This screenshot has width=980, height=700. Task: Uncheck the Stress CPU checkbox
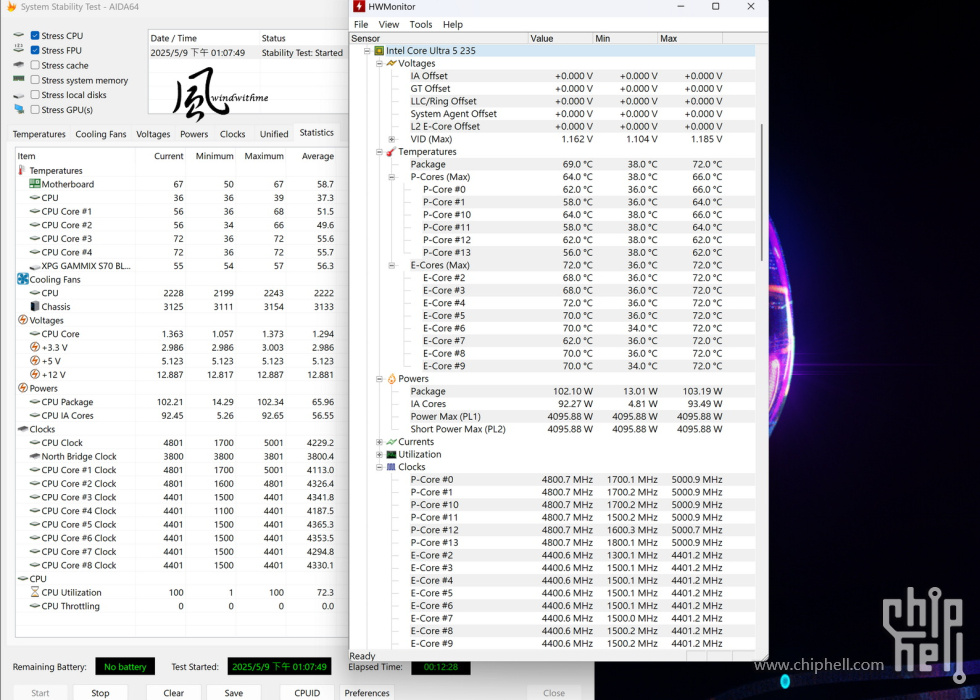[35, 36]
